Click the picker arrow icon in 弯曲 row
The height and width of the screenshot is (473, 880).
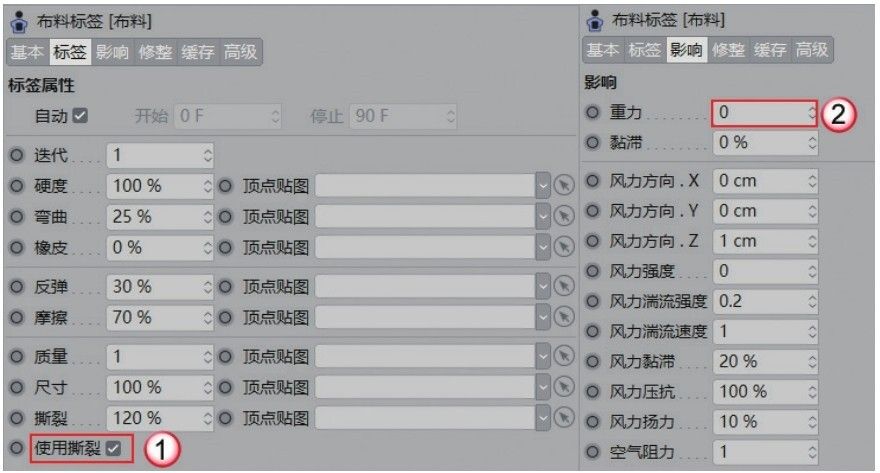coord(564,217)
